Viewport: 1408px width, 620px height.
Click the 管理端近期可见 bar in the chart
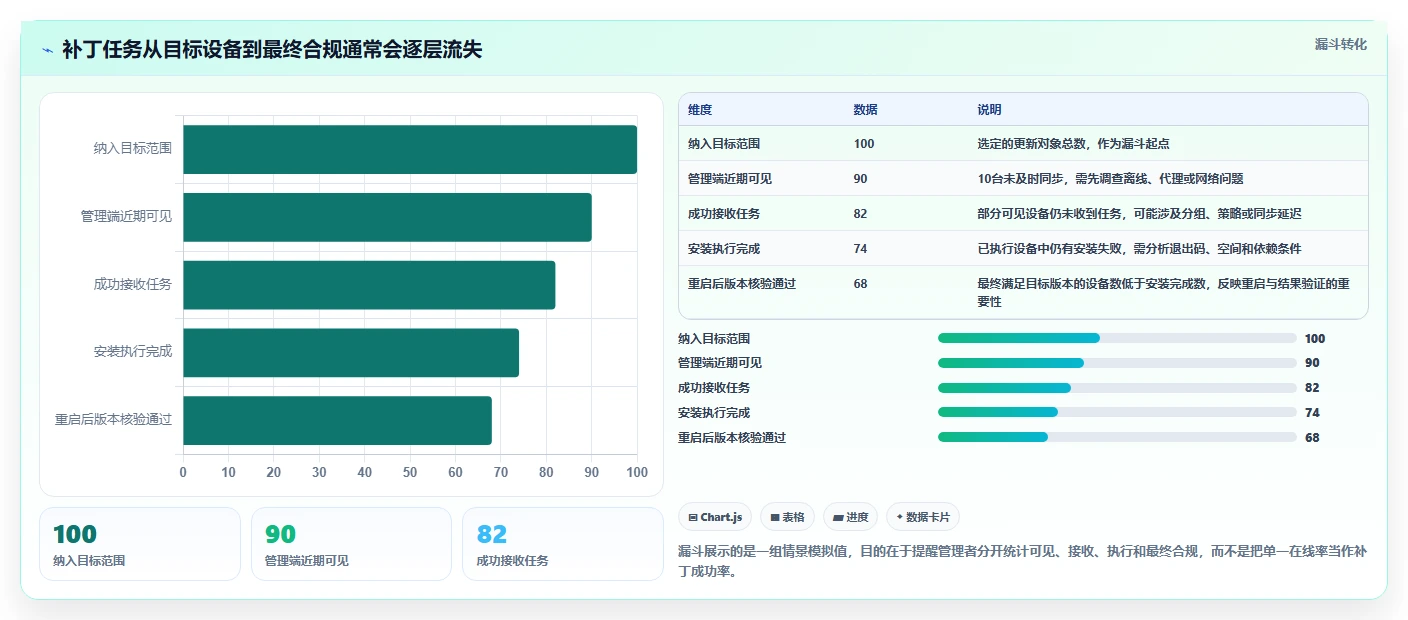point(387,217)
